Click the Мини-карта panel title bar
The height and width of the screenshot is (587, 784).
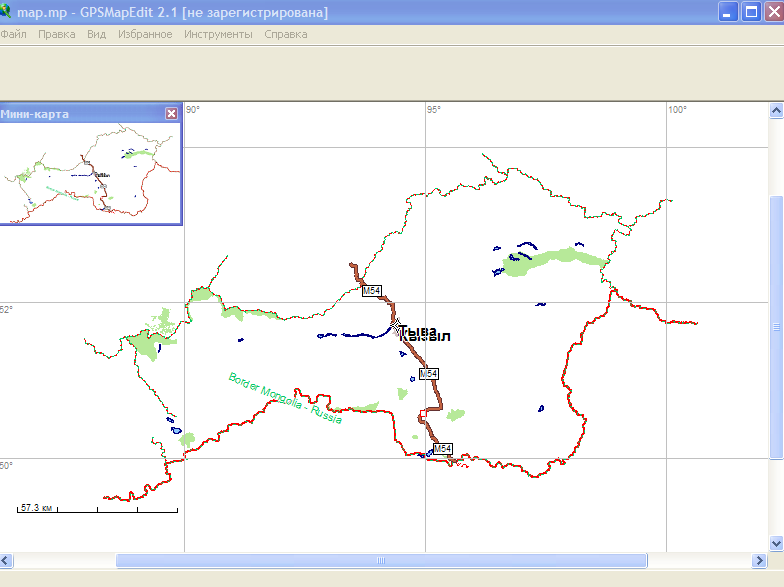[x=80, y=113]
